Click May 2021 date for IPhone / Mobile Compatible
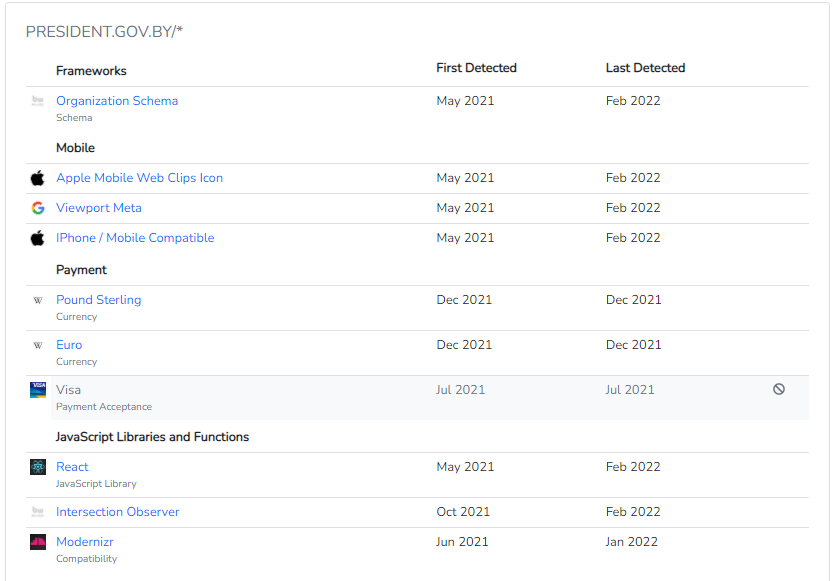 (465, 238)
